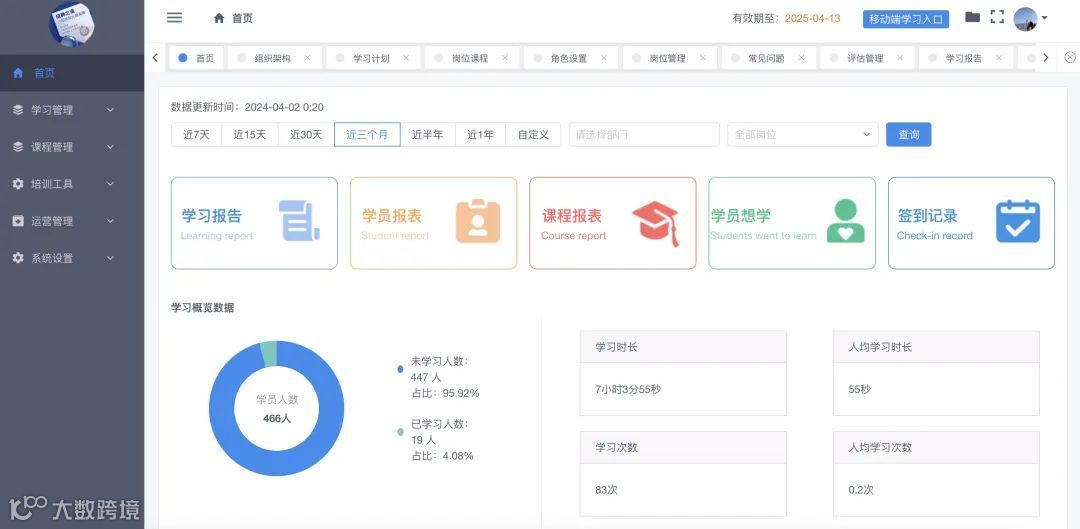This screenshot has height=529, width=1080.
Task: Switch to the 首页 tab
Action: click(x=196, y=59)
